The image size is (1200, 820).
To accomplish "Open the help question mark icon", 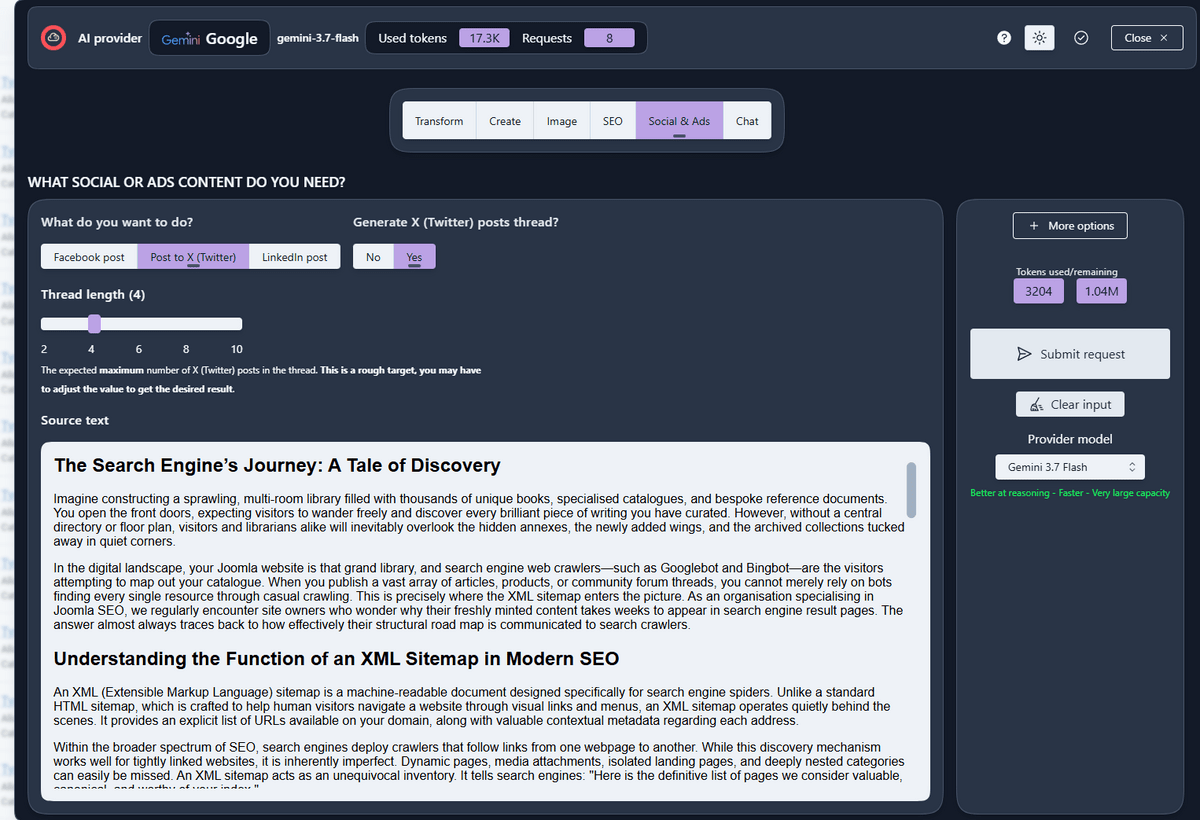I will (1004, 38).
